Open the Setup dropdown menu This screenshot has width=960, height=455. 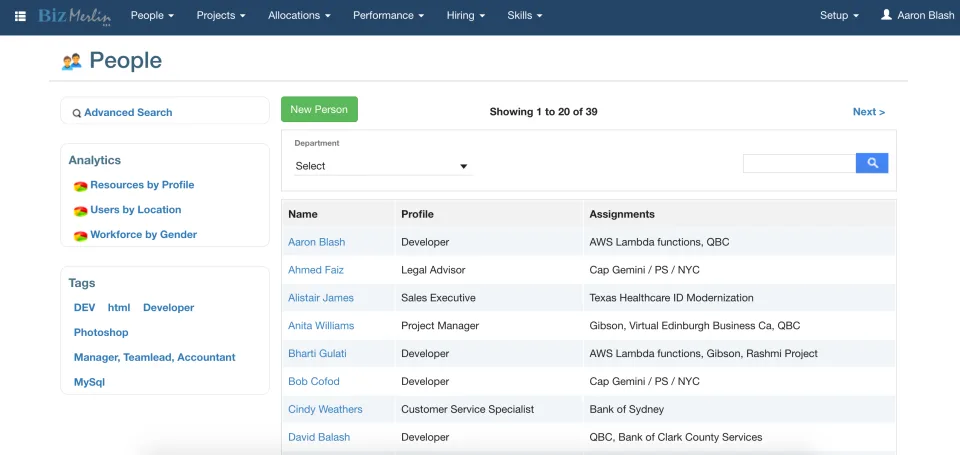[x=839, y=15]
